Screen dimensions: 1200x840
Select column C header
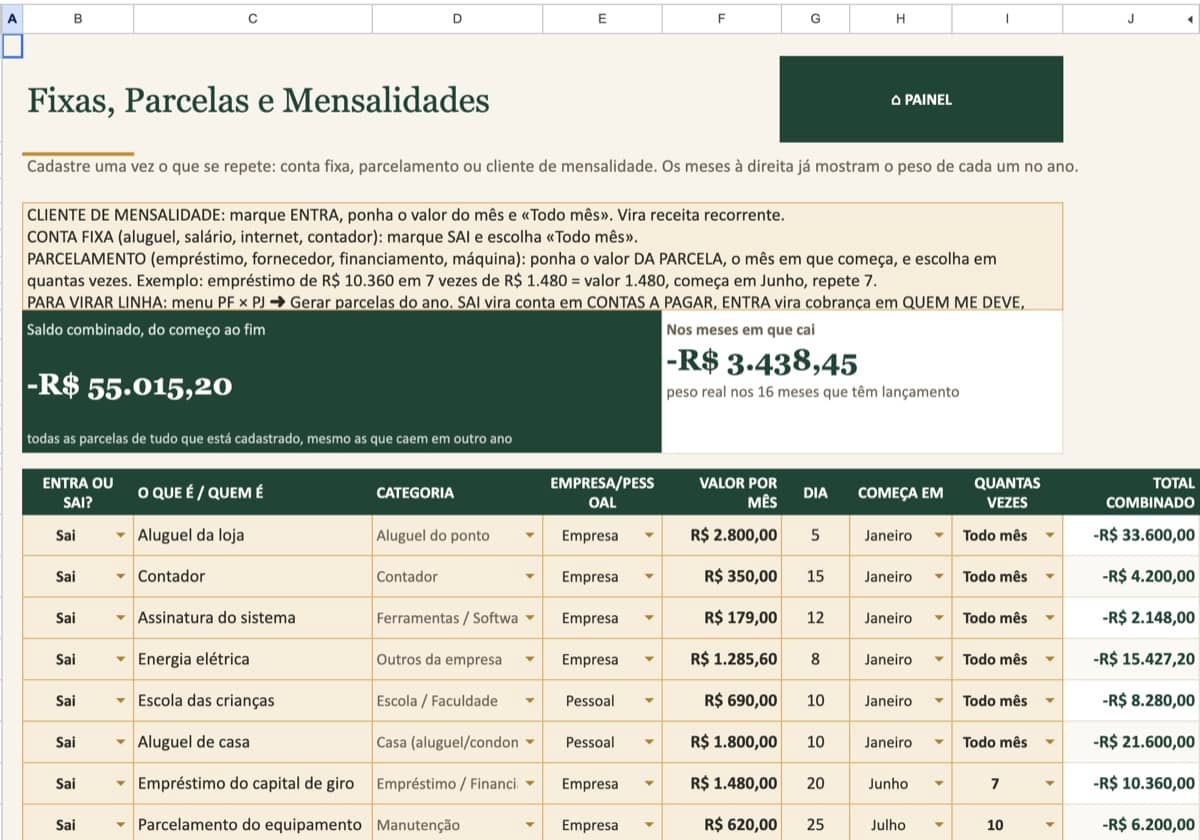(252, 17)
